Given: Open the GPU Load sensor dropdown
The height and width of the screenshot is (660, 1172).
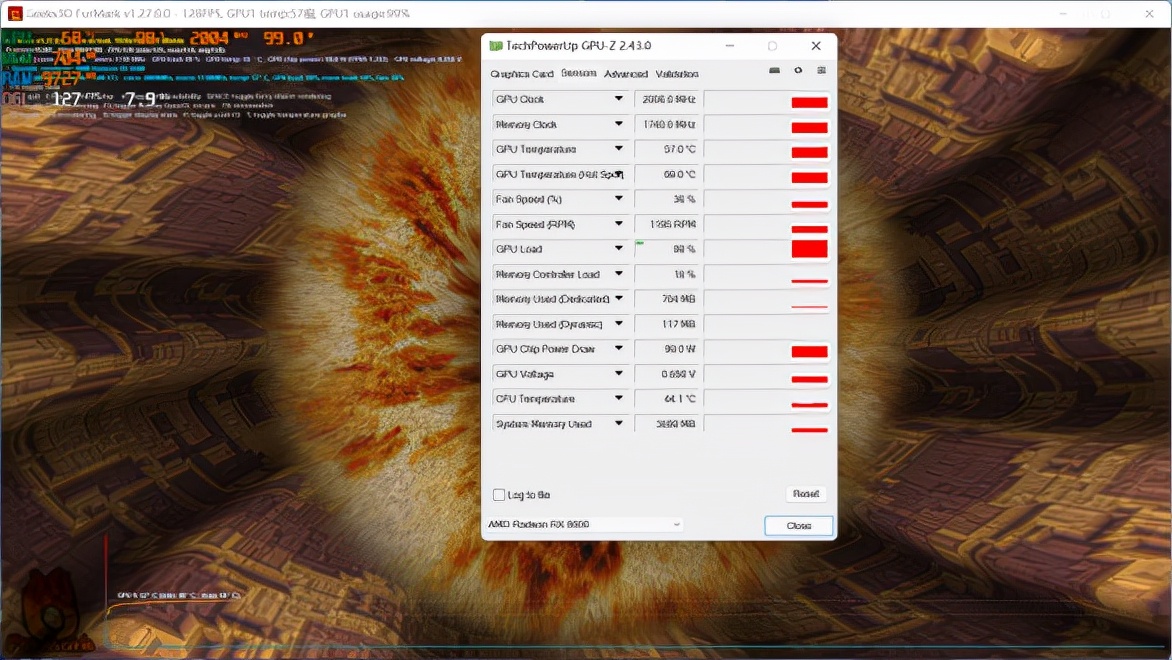Looking at the screenshot, I should click(x=618, y=249).
